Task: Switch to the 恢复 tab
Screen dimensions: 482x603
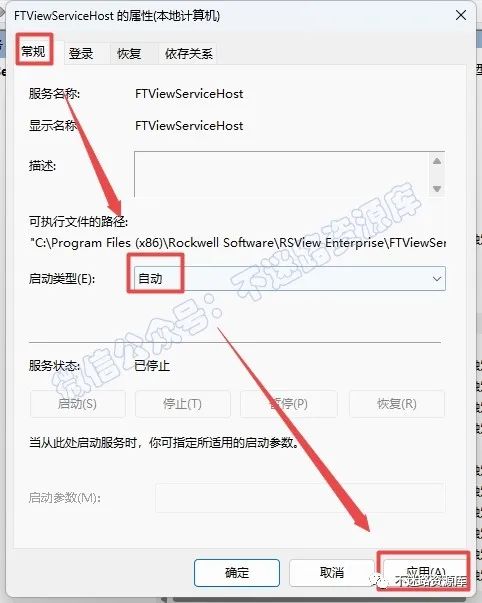Action: [129, 53]
